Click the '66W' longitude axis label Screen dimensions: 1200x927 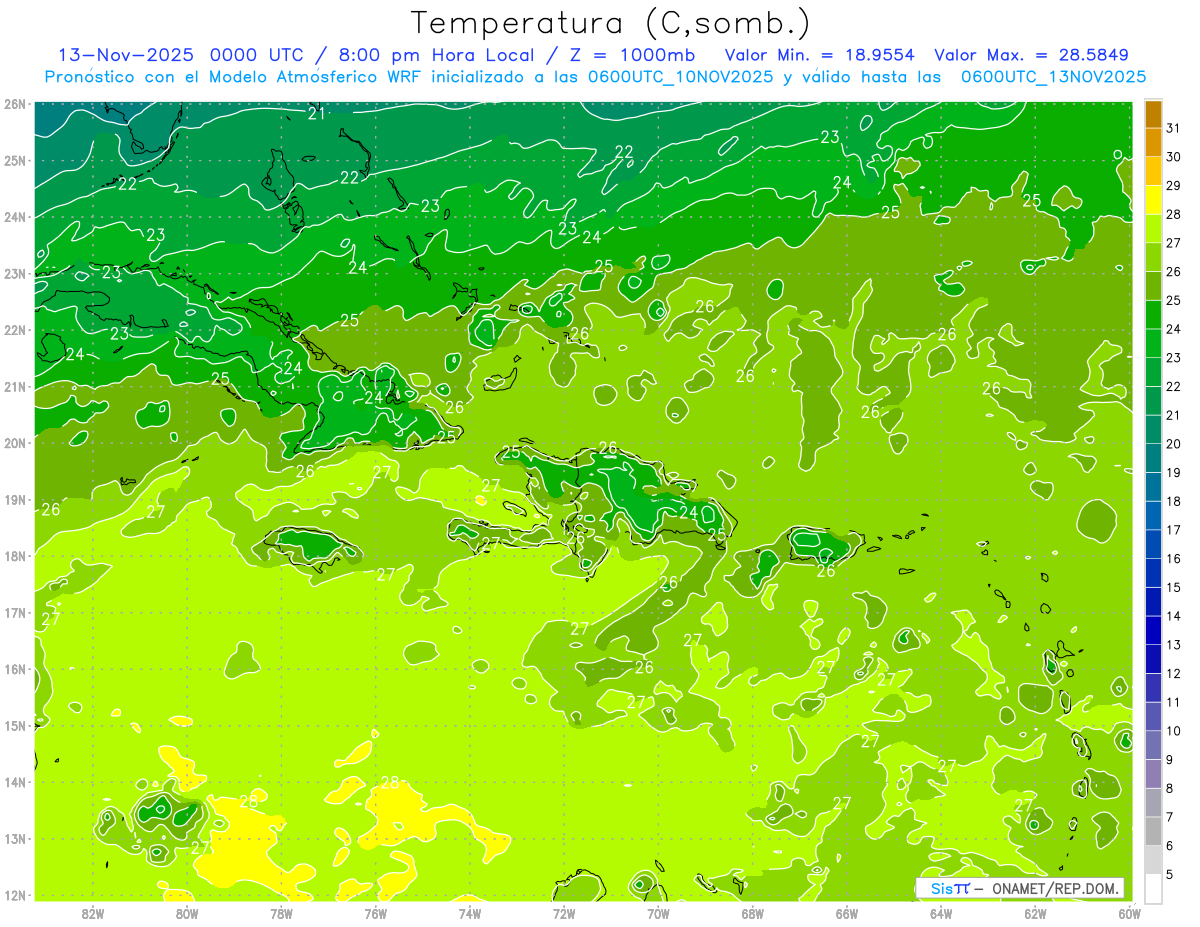(846, 913)
